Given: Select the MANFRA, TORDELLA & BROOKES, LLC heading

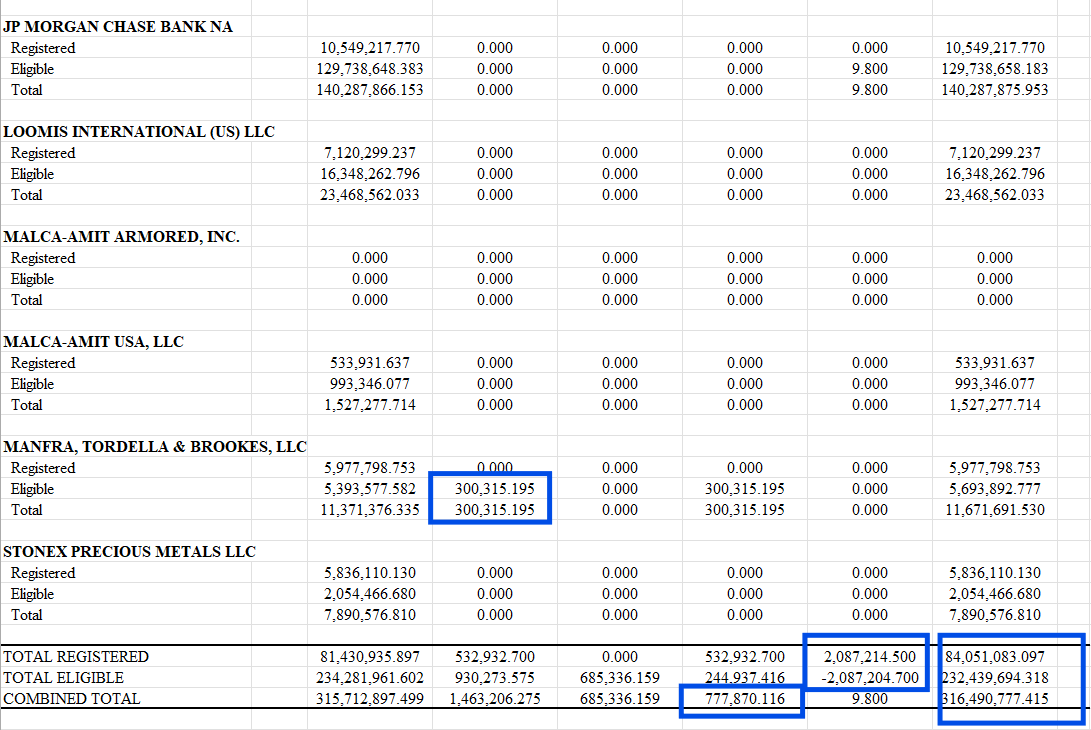Looking at the screenshot, I should 154,447.
